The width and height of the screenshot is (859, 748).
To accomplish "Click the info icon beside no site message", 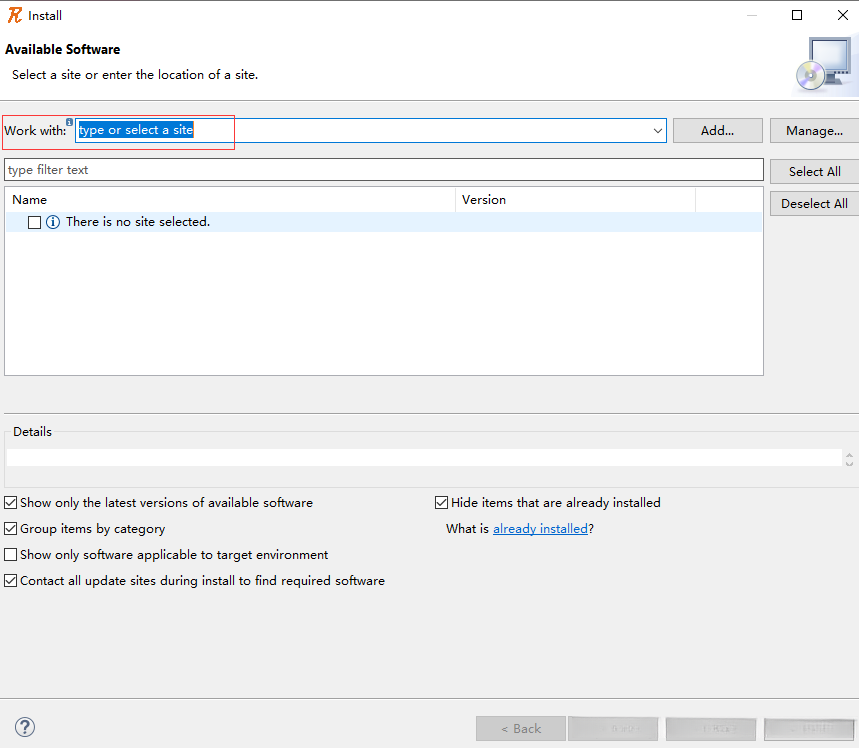I will 53,222.
